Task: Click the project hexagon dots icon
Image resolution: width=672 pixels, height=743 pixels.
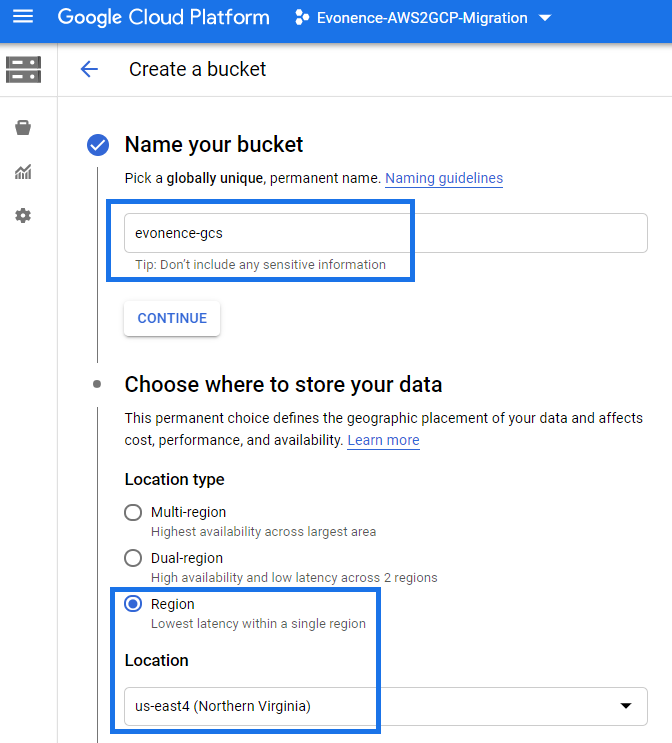Action: 302,18
